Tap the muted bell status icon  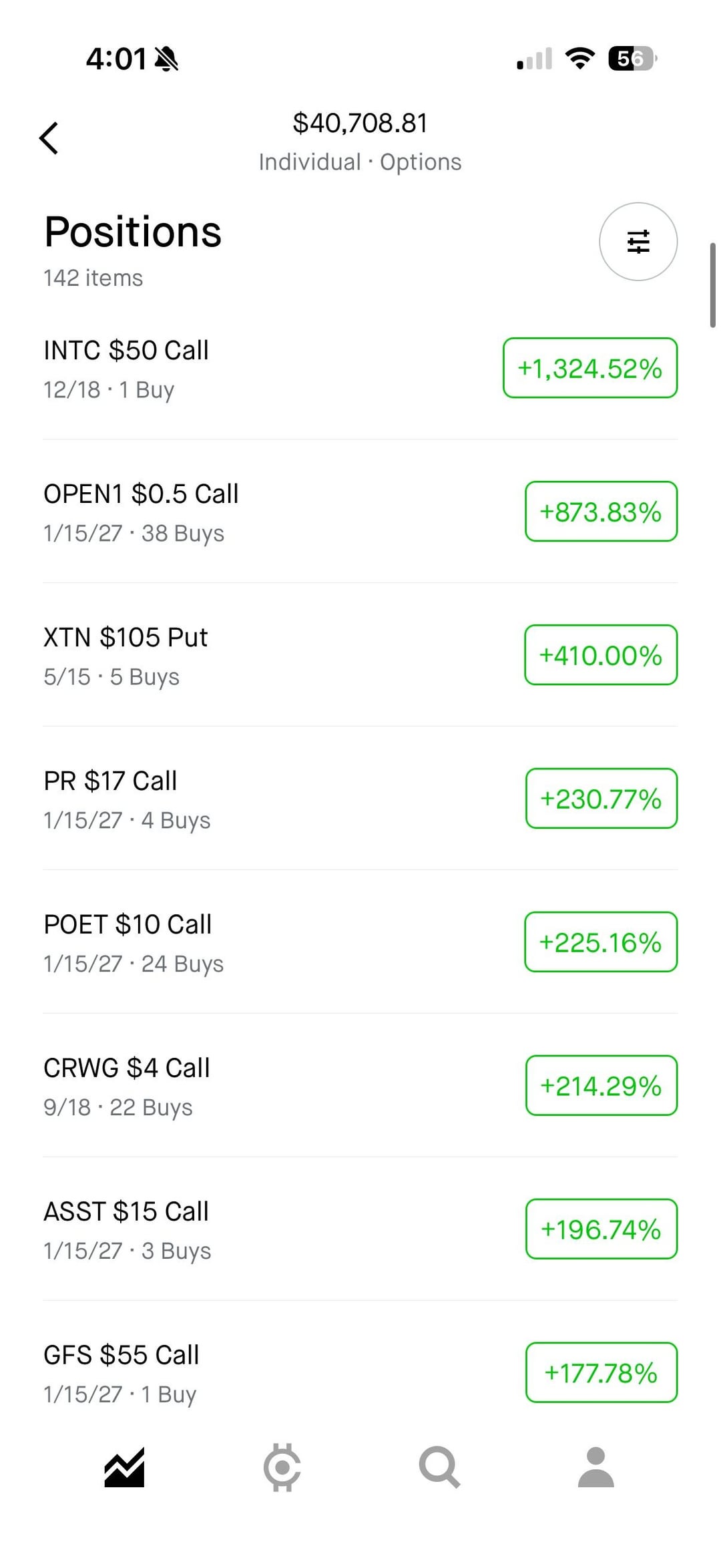(x=166, y=59)
